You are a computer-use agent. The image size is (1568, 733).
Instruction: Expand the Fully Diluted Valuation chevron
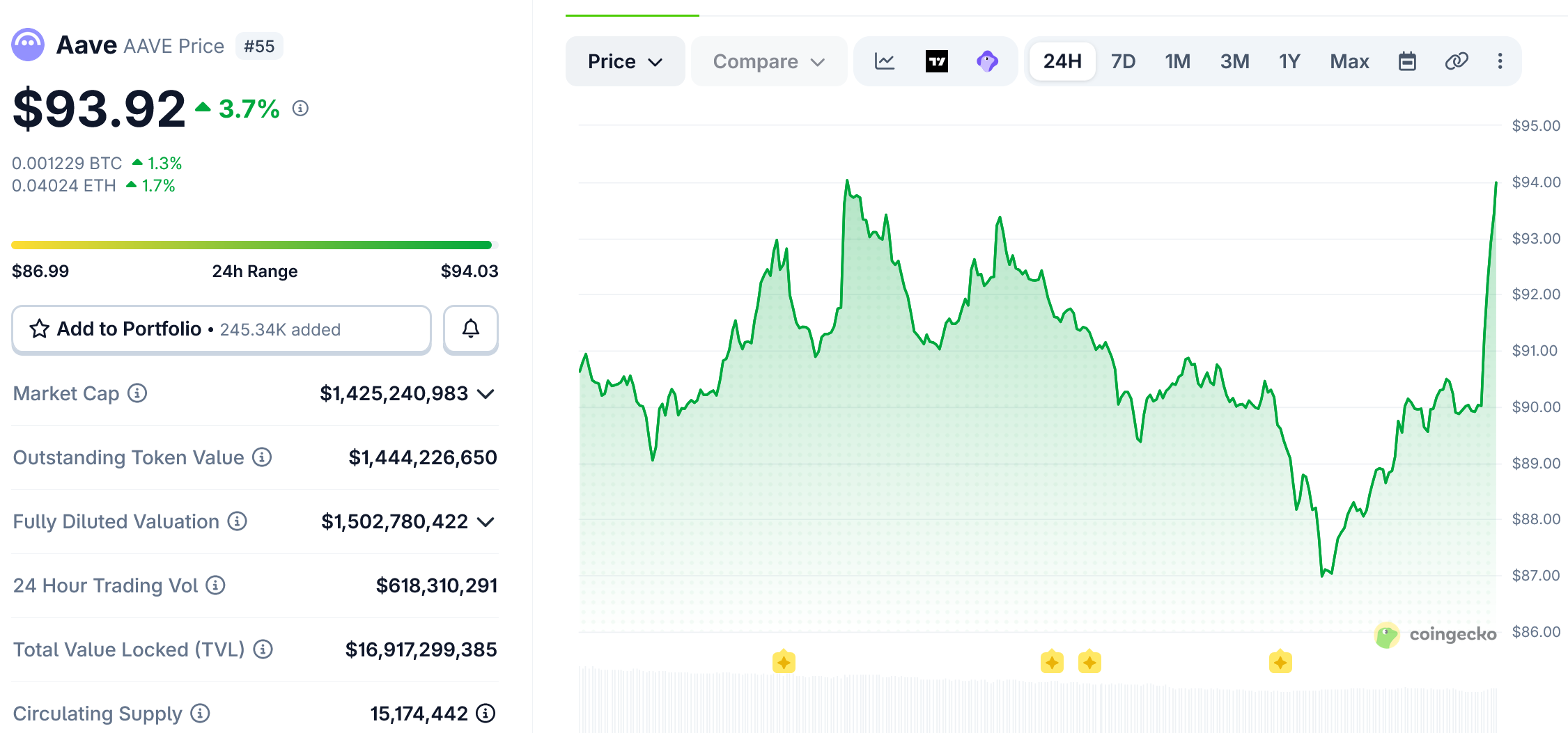coord(486,522)
